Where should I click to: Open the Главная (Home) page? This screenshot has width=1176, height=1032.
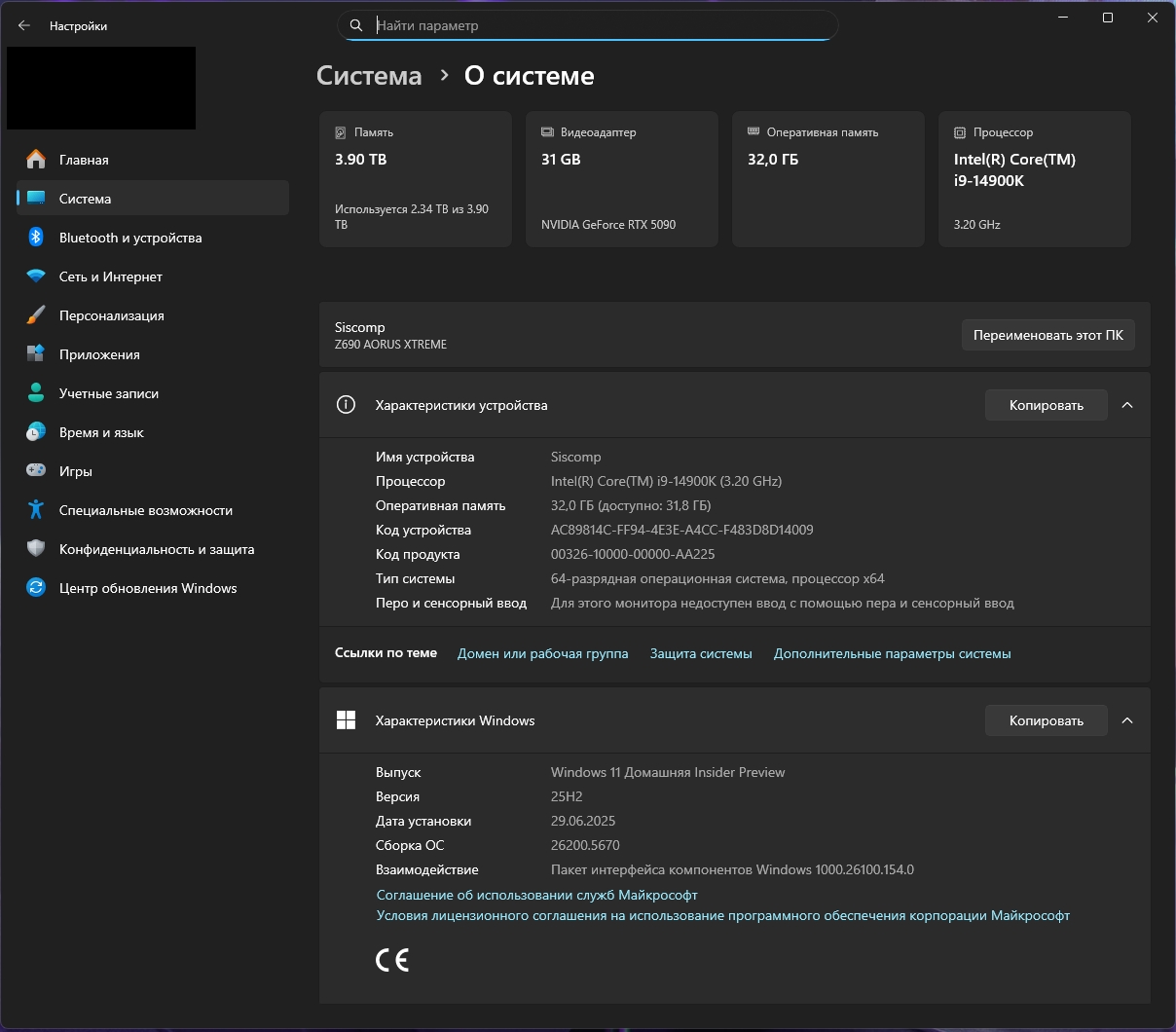[x=84, y=160]
